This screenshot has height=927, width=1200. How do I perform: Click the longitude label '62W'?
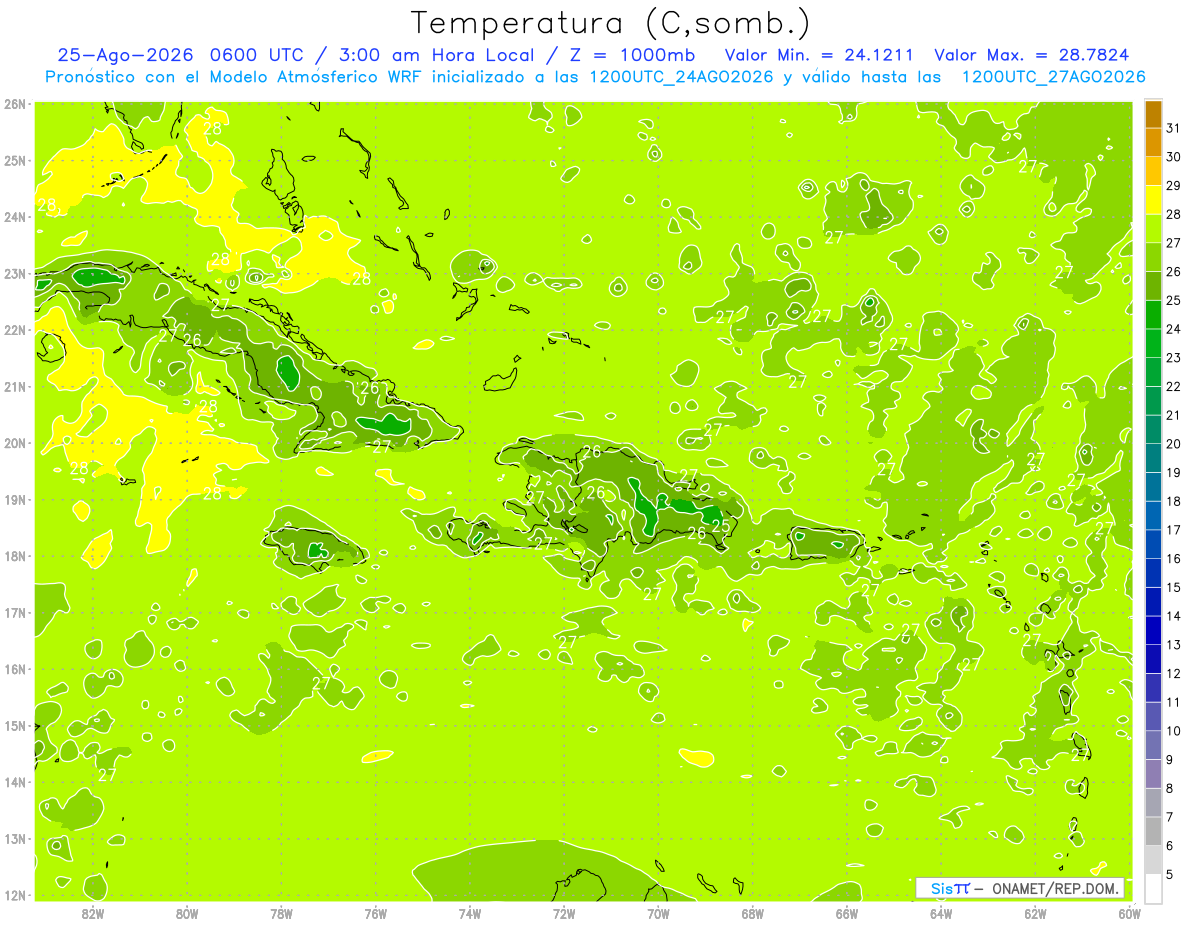point(1035,914)
